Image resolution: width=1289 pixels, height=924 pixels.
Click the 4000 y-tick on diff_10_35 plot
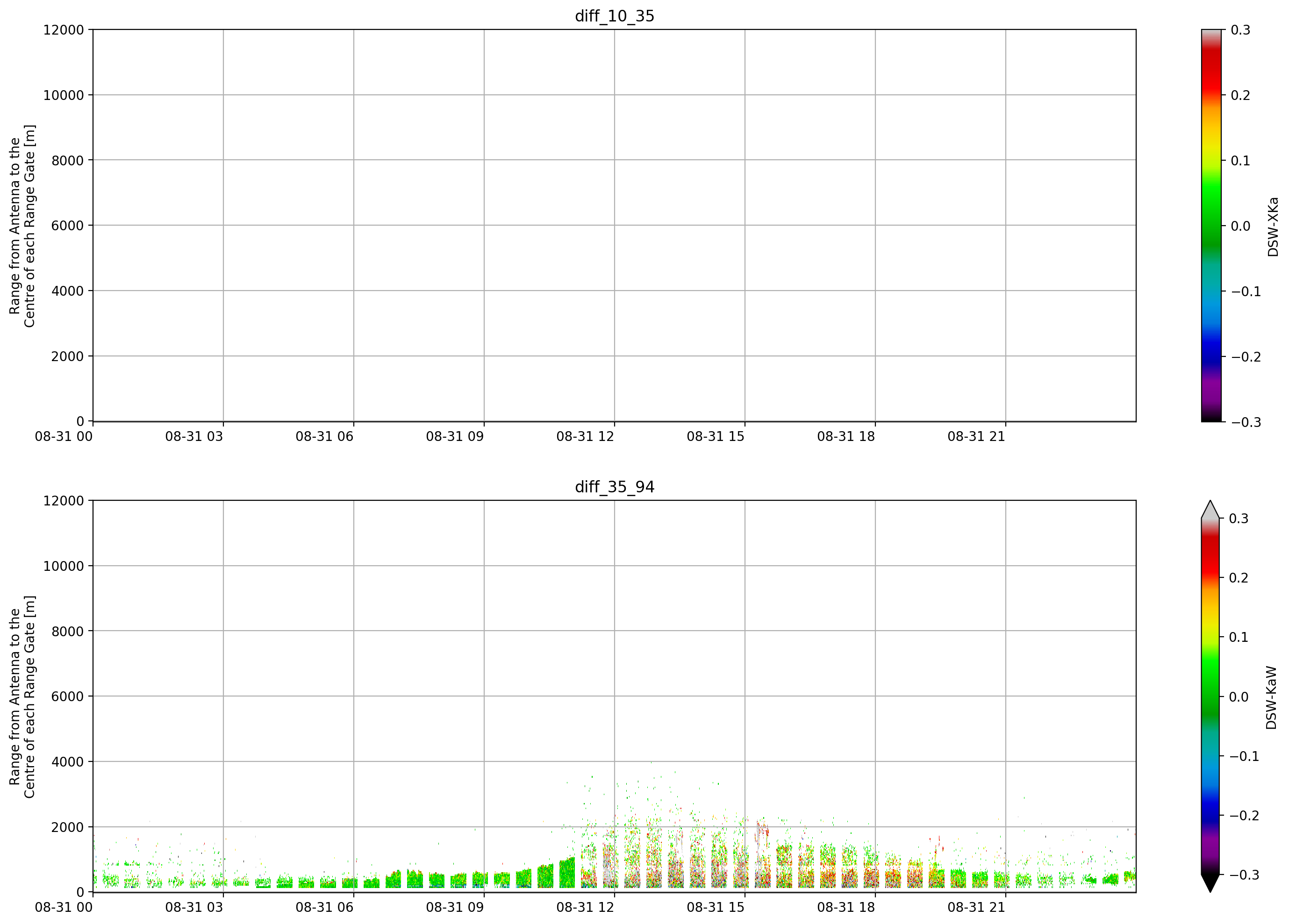click(68, 291)
